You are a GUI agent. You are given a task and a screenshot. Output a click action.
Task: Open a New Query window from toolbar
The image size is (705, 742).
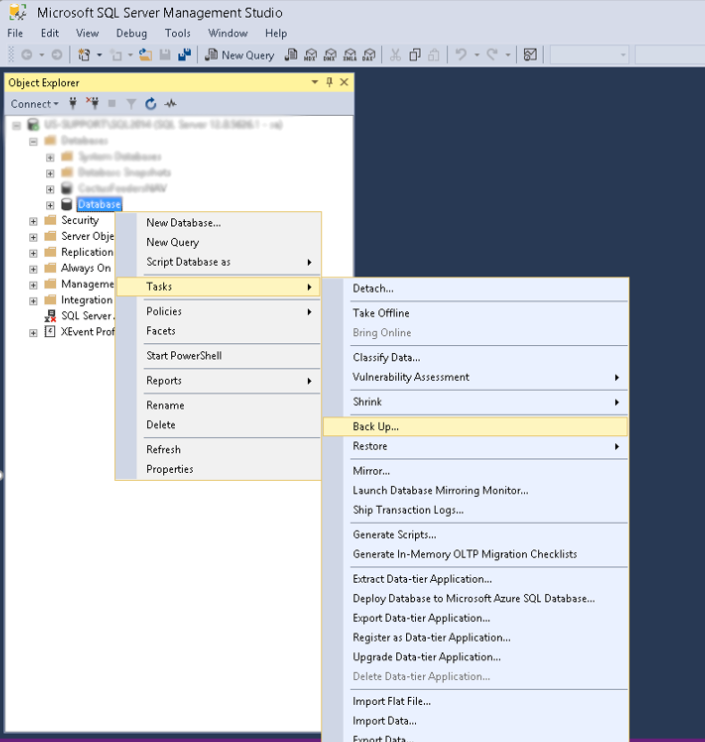[x=239, y=55]
